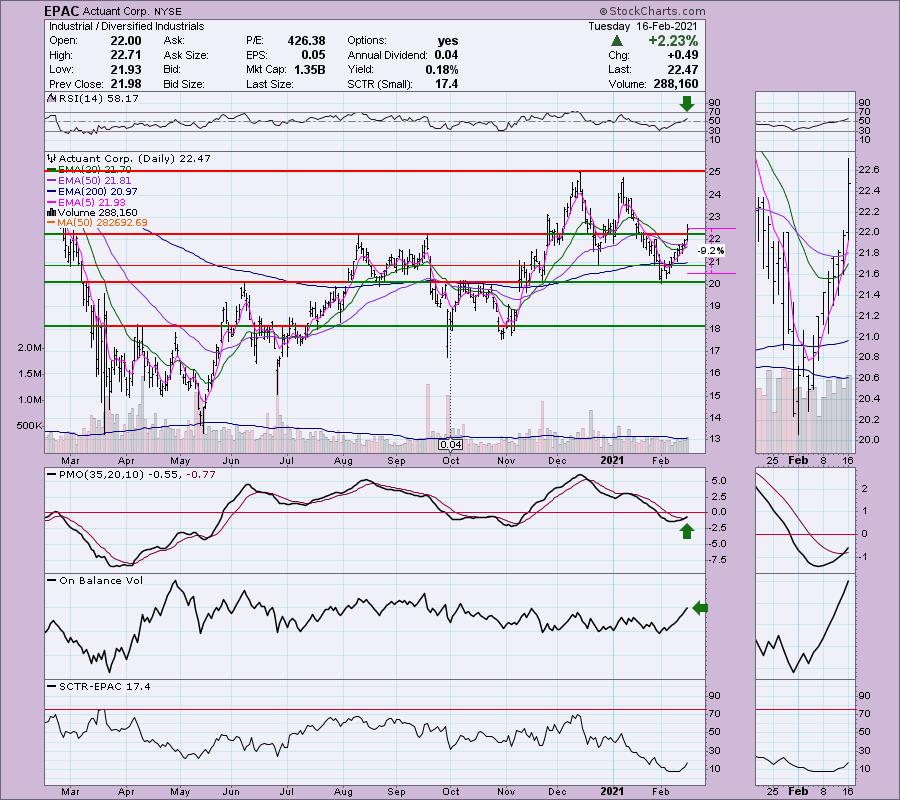Click the 25 price level axis label

coord(715,172)
